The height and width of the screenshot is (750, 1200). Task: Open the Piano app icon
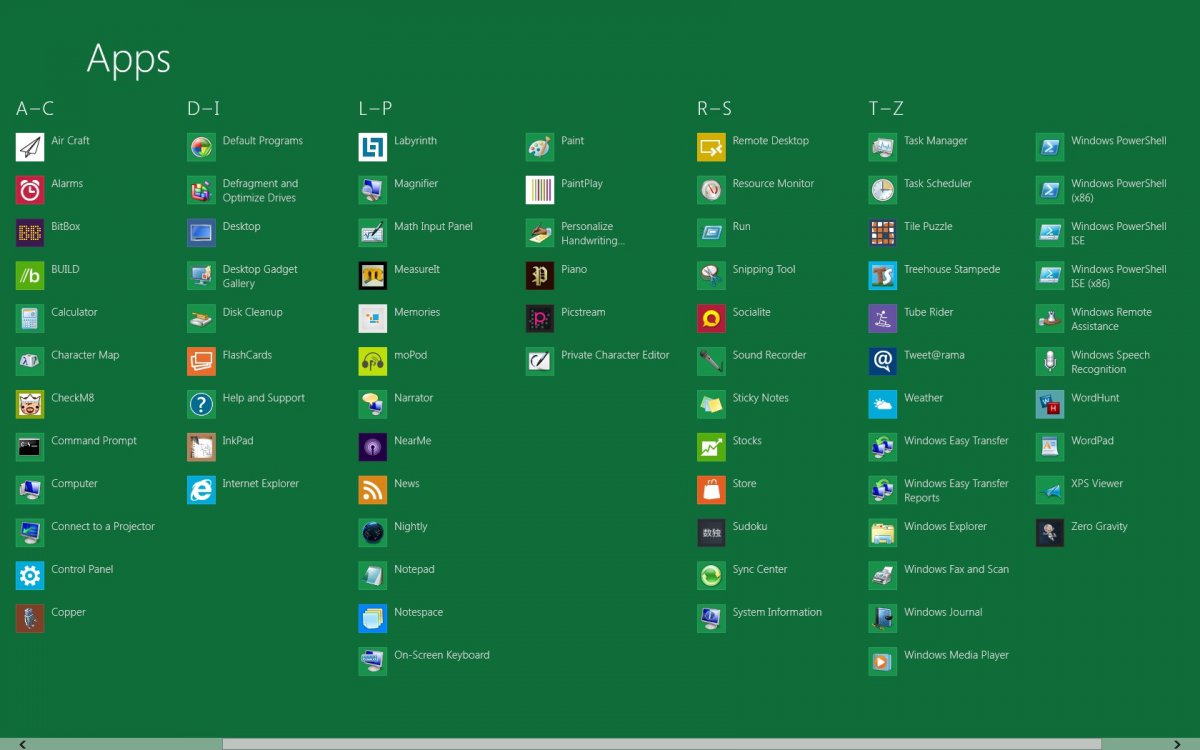[540, 276]
